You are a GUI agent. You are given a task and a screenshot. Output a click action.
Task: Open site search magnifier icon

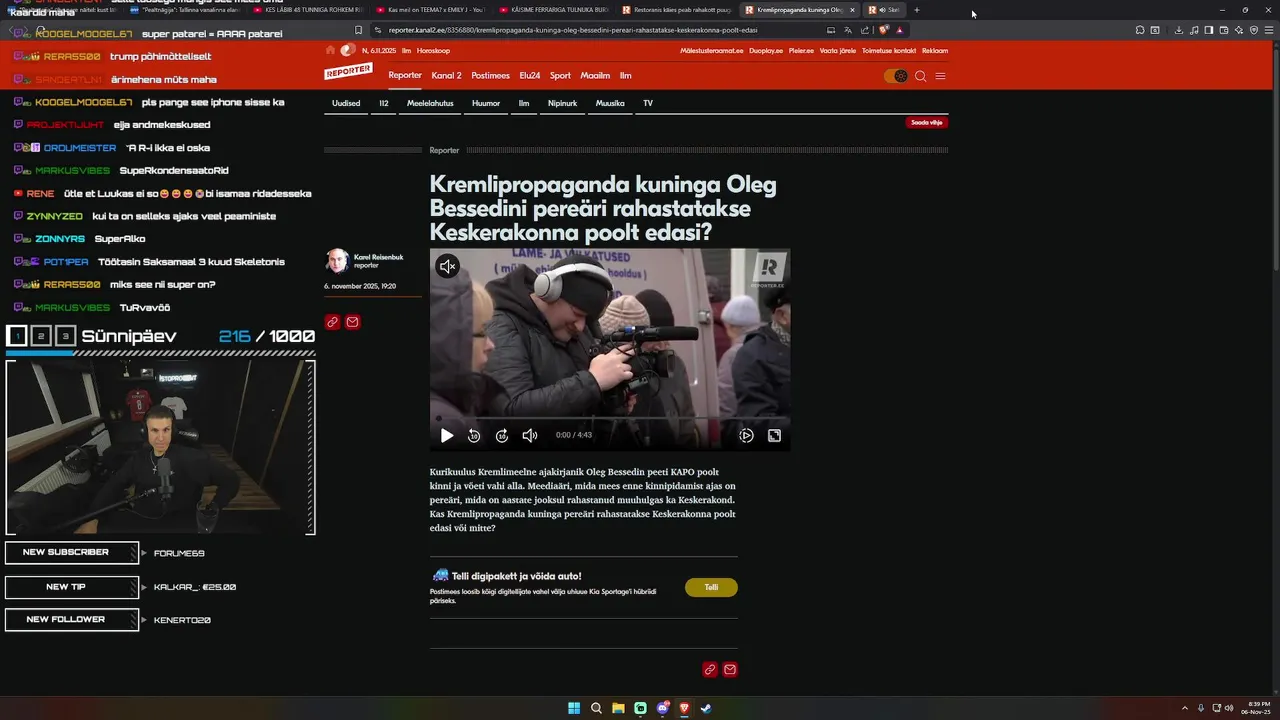[x=921, y=76]
